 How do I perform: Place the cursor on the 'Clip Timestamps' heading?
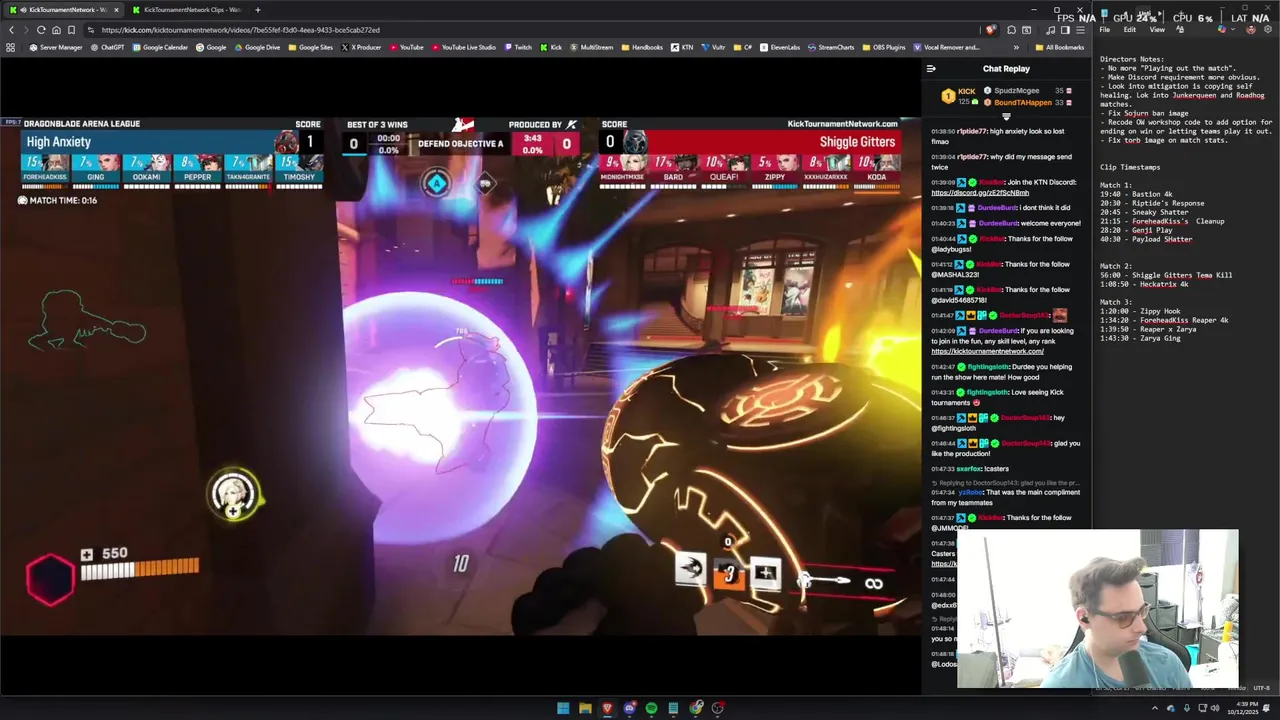1130,167
